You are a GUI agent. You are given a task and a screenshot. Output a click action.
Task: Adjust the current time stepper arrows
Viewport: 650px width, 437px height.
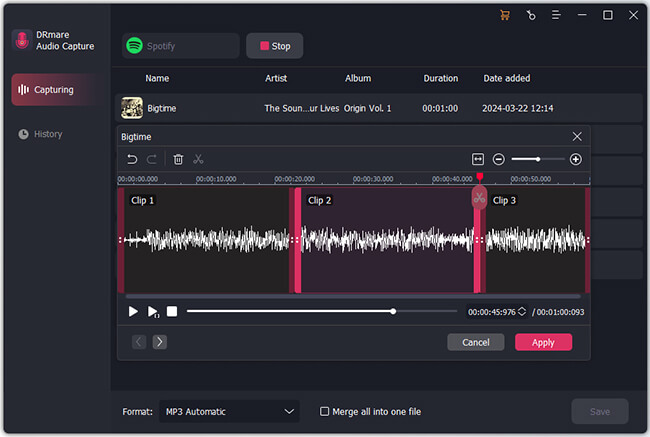(x=522, y=311)
